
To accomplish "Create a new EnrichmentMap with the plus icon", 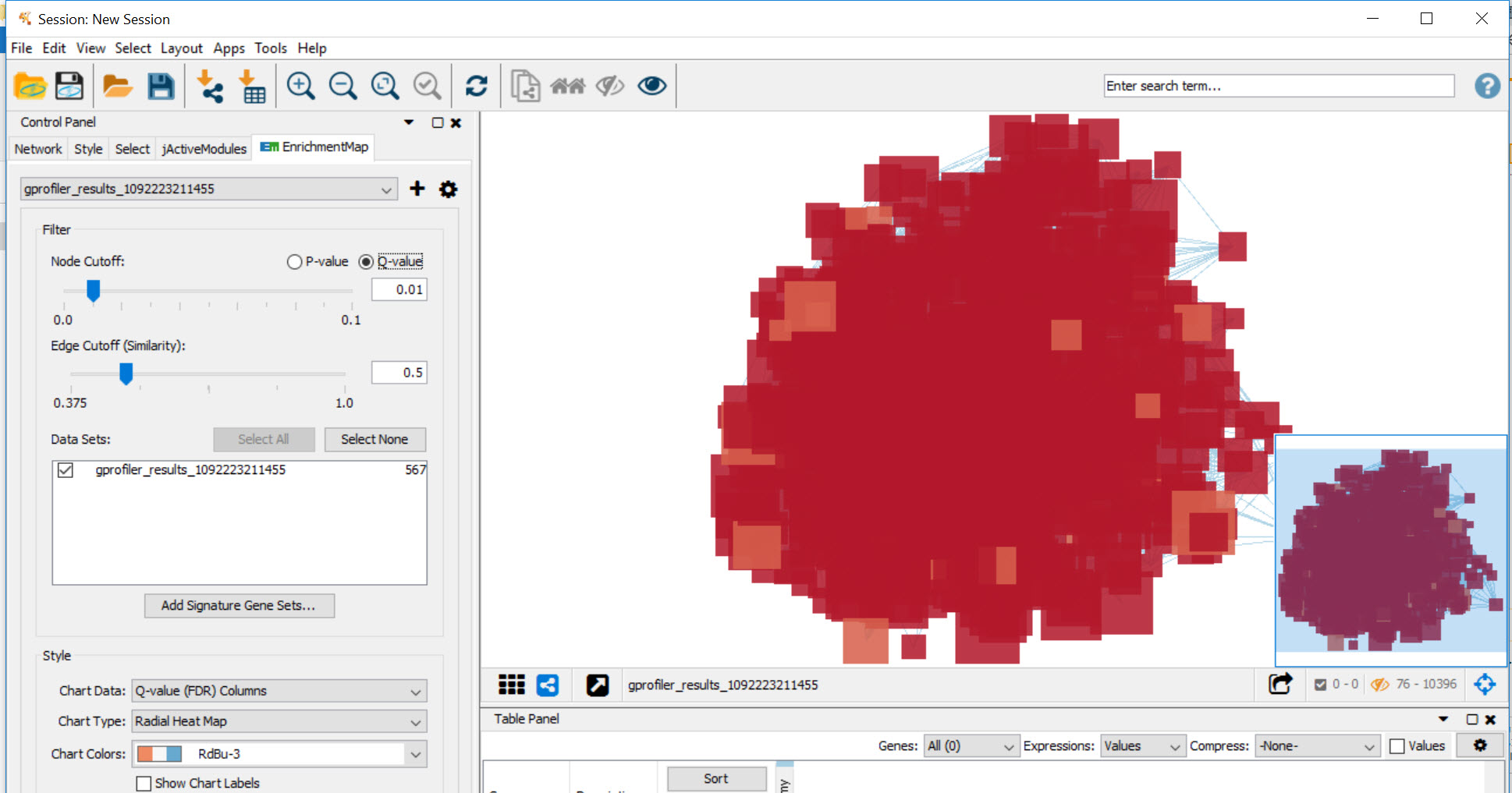I will click(x=417, y=189).
